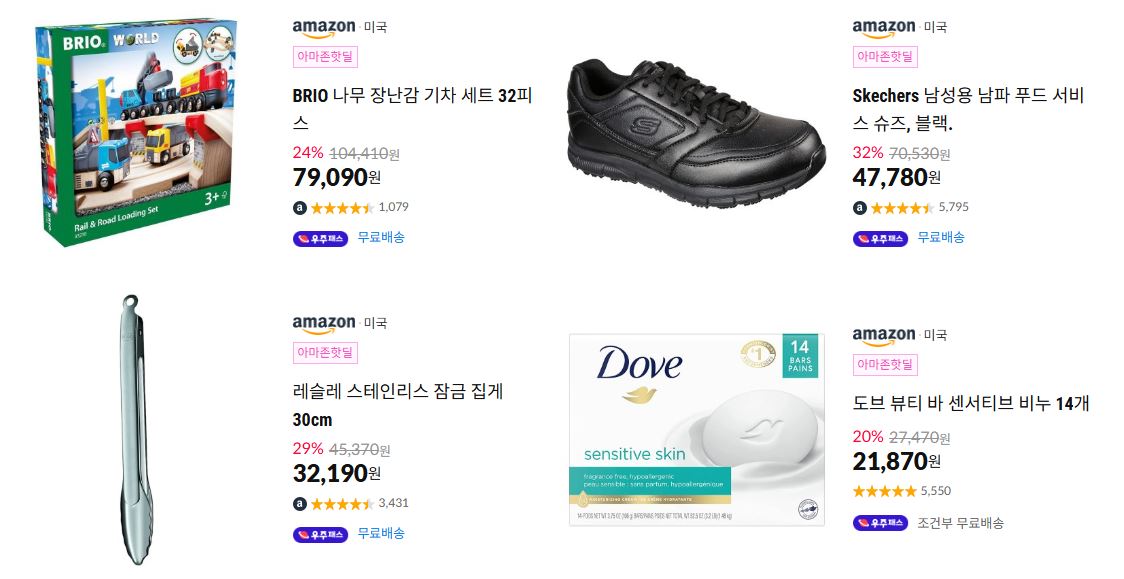The height and width of the screenshot is (579, 1124).
Task: Click the 우주패스 badge under tongs listing
Action: pyautogui.click(x=320, y=535)
